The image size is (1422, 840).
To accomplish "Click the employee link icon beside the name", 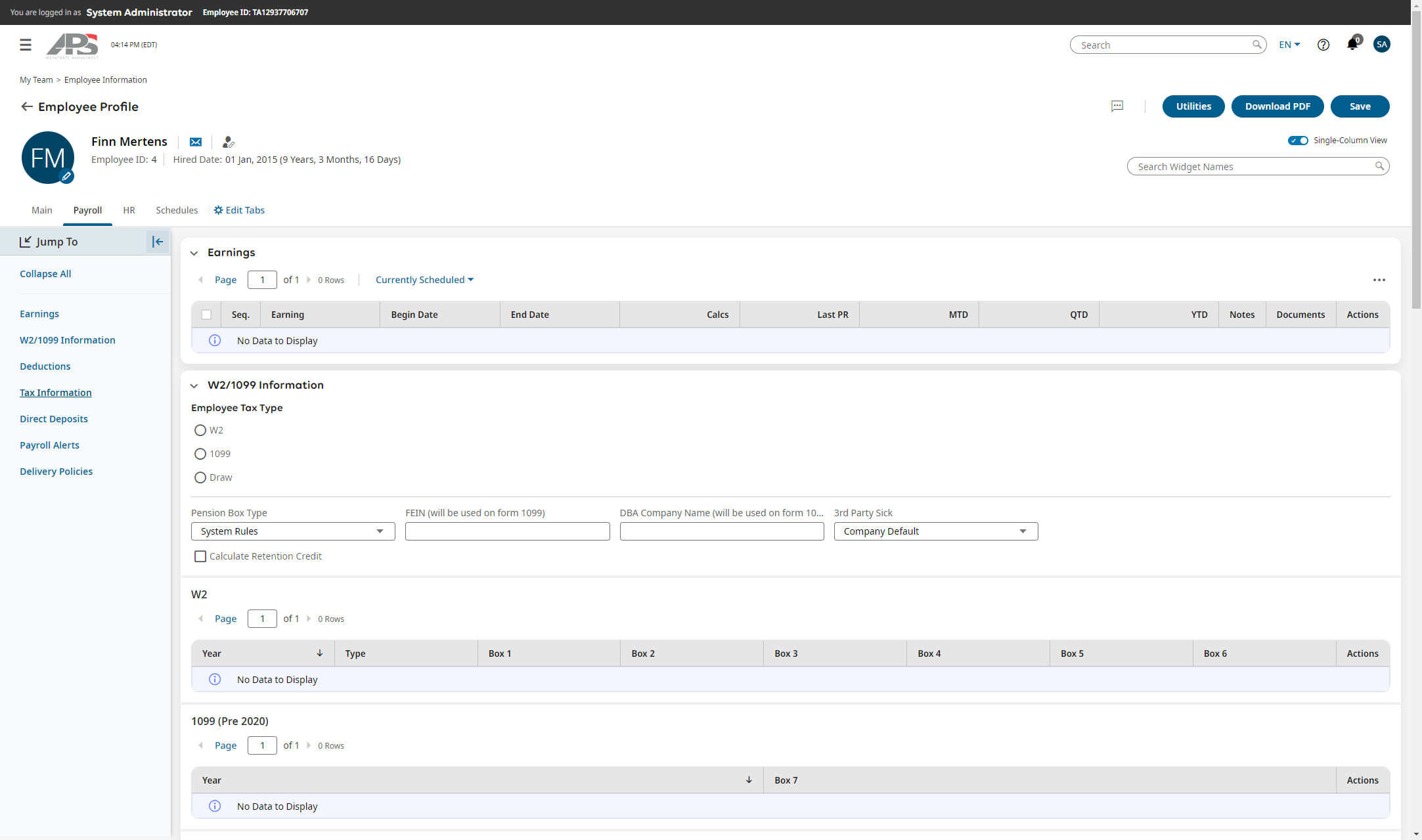I will point(228,142).
